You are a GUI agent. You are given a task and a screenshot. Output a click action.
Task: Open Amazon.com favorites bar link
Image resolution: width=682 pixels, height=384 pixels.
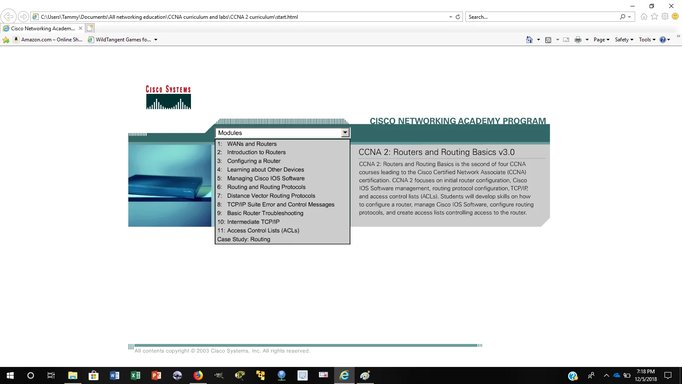[48, 40]
